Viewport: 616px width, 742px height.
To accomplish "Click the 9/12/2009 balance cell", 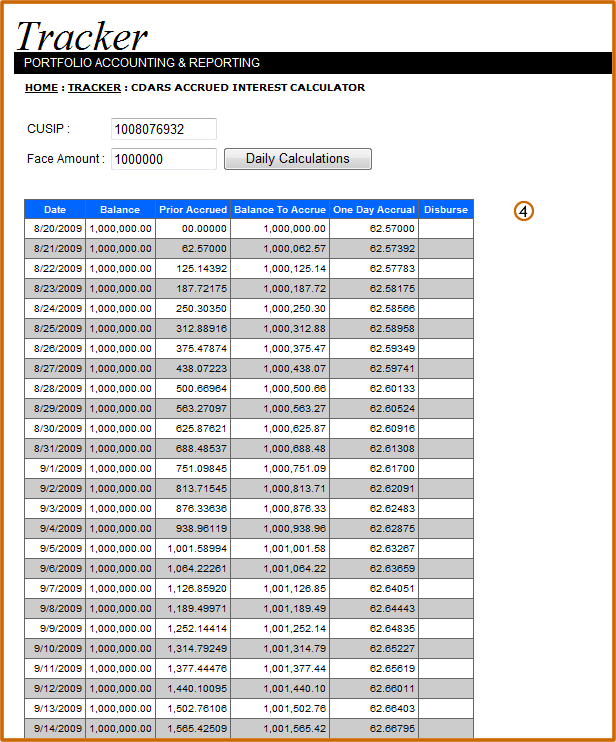I will [x=120, y=689].
